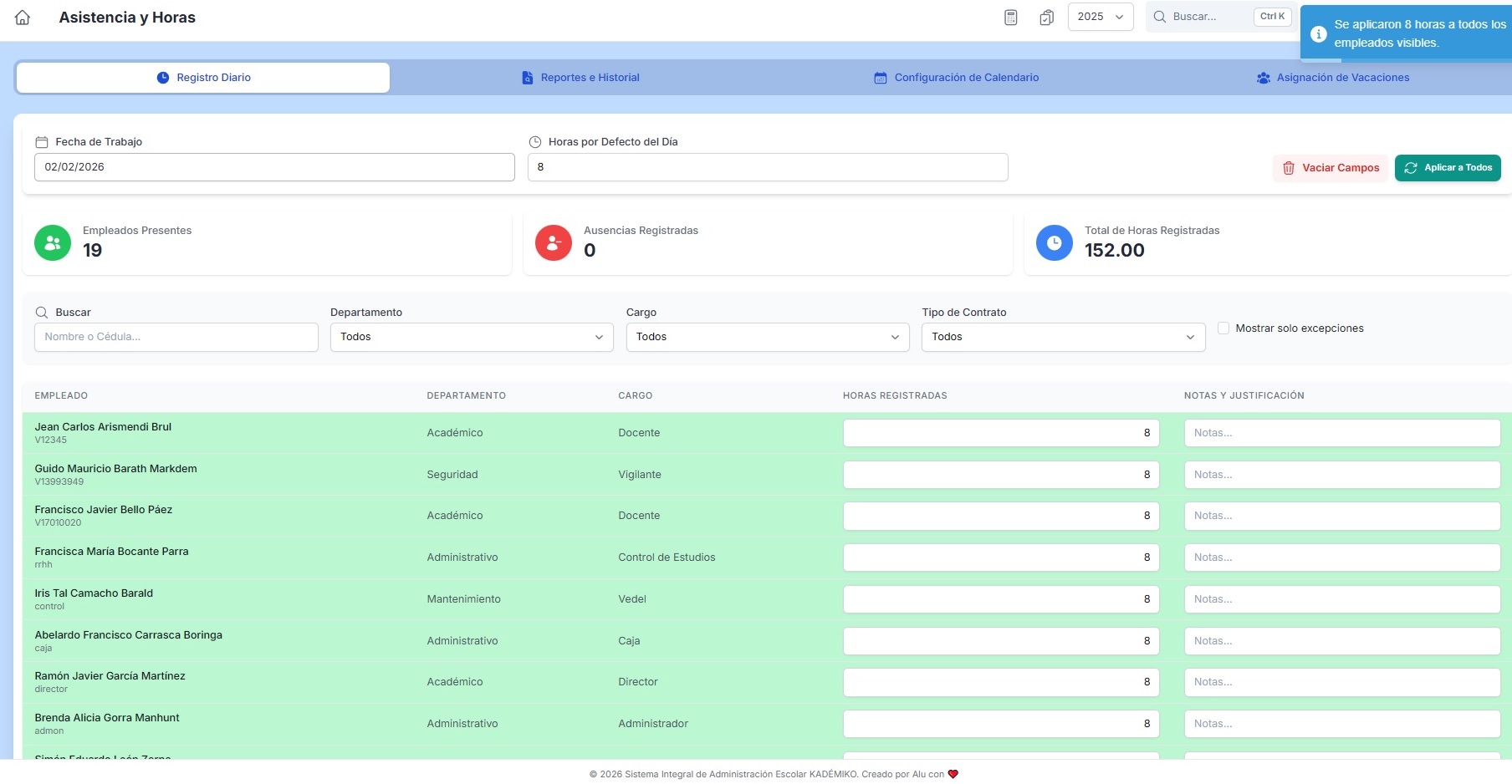Click the Vigilante cargo cell
The image size is (1512, 784).
click(x=640, y=475)
